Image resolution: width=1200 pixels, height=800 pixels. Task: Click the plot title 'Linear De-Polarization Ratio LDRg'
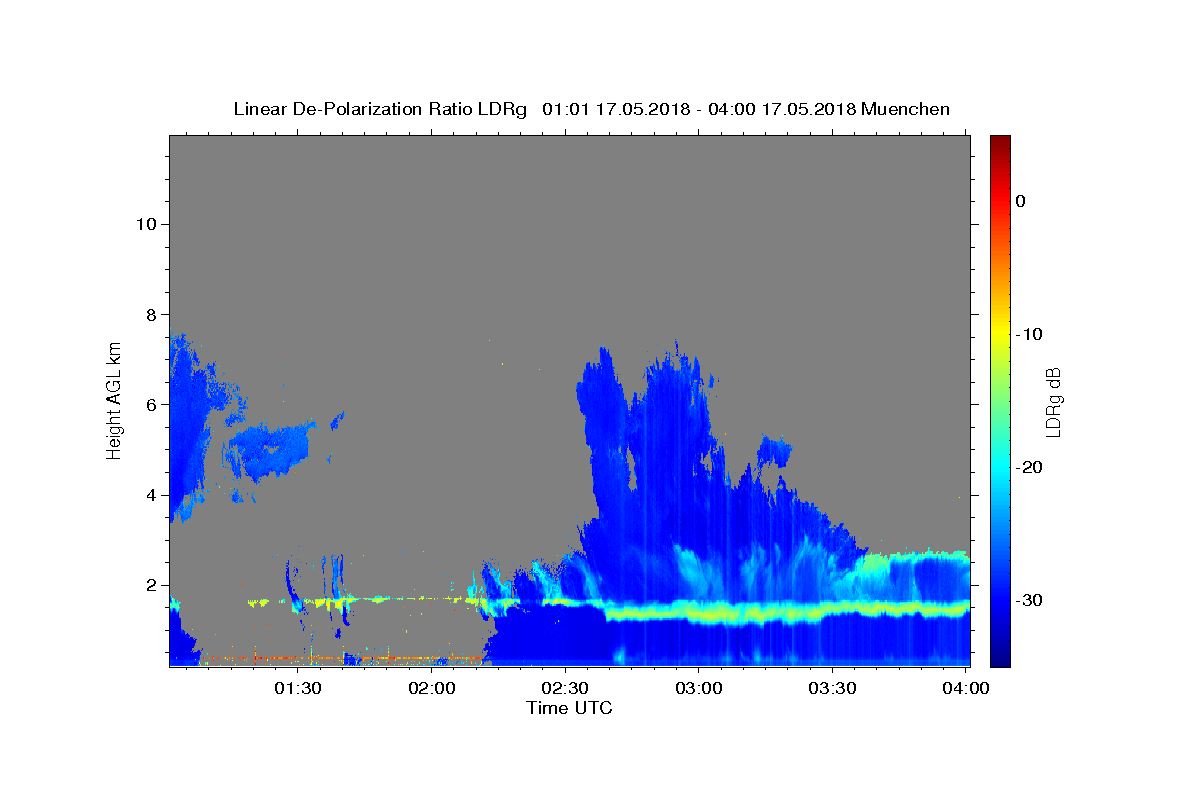click(x=380, y=109)
